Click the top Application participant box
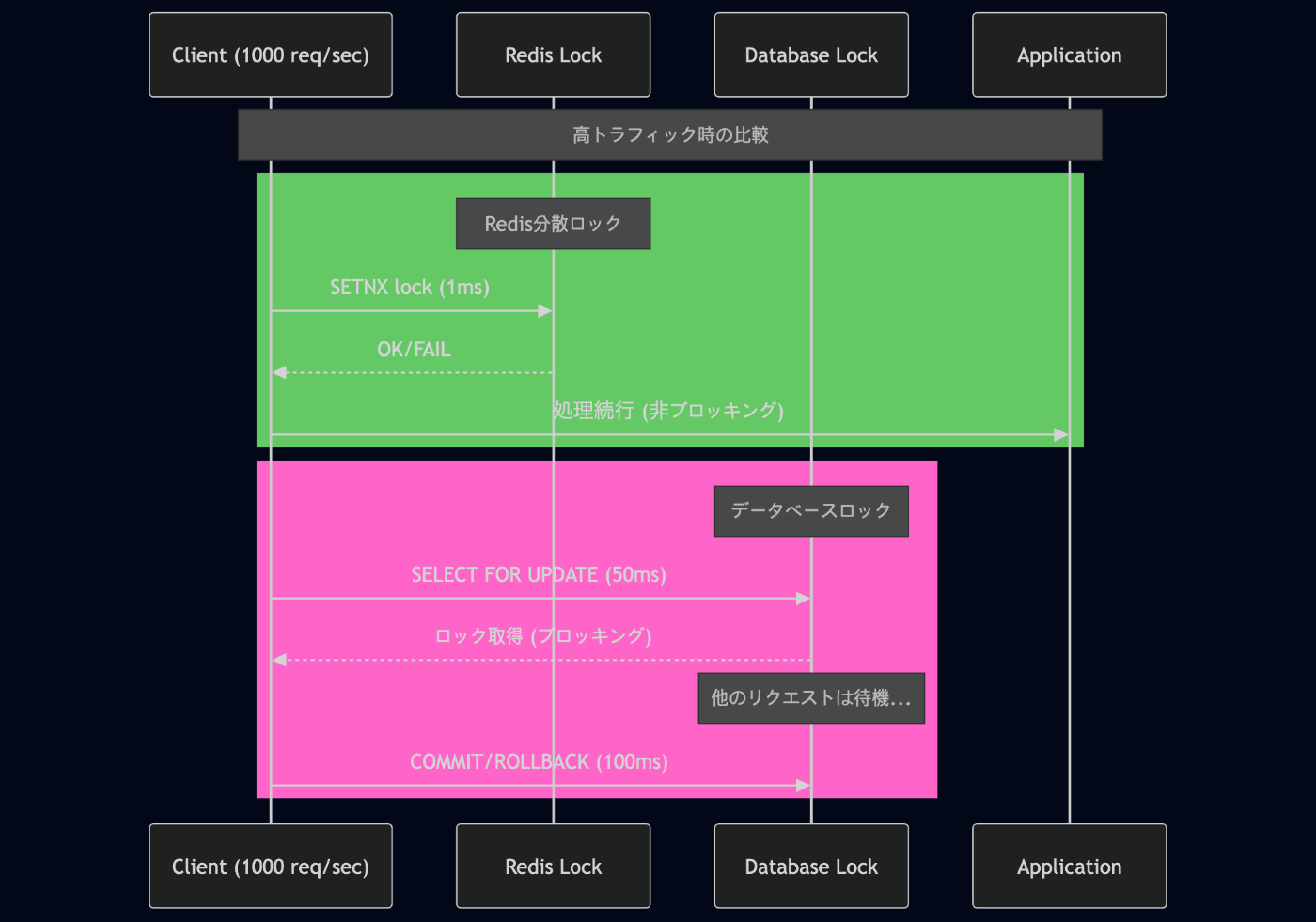The width and height of the screenshot is (1316, 922). (1069, 55)
